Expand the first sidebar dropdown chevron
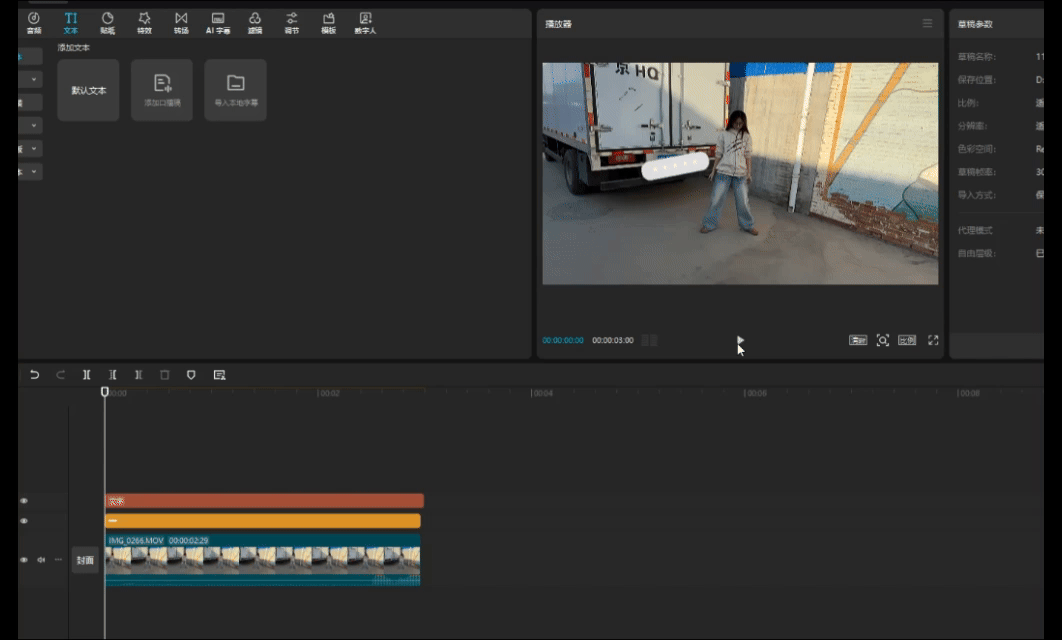1062x640 pixels. [34, 79]
